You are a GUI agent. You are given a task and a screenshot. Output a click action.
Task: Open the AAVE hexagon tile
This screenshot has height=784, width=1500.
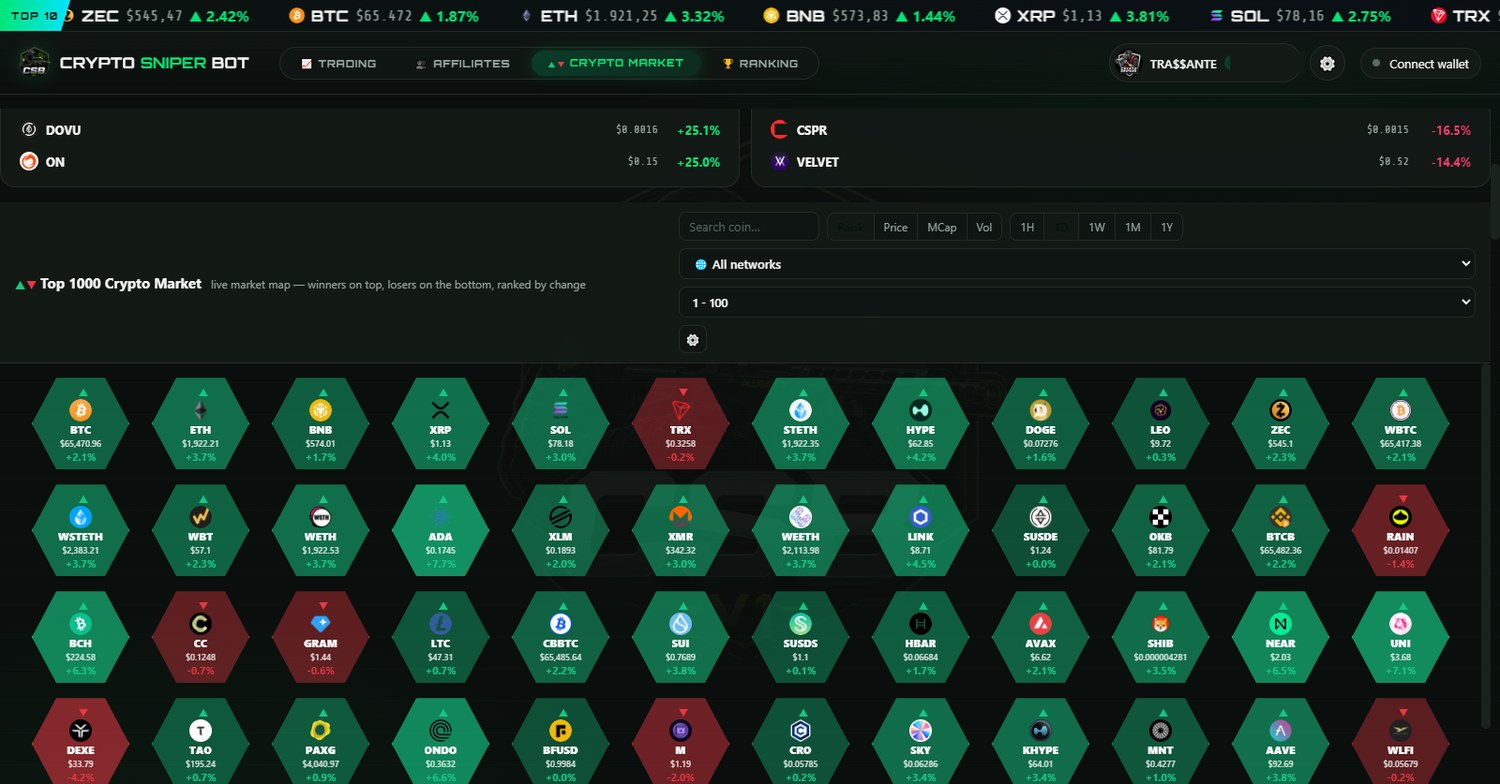pos(1280,741)
